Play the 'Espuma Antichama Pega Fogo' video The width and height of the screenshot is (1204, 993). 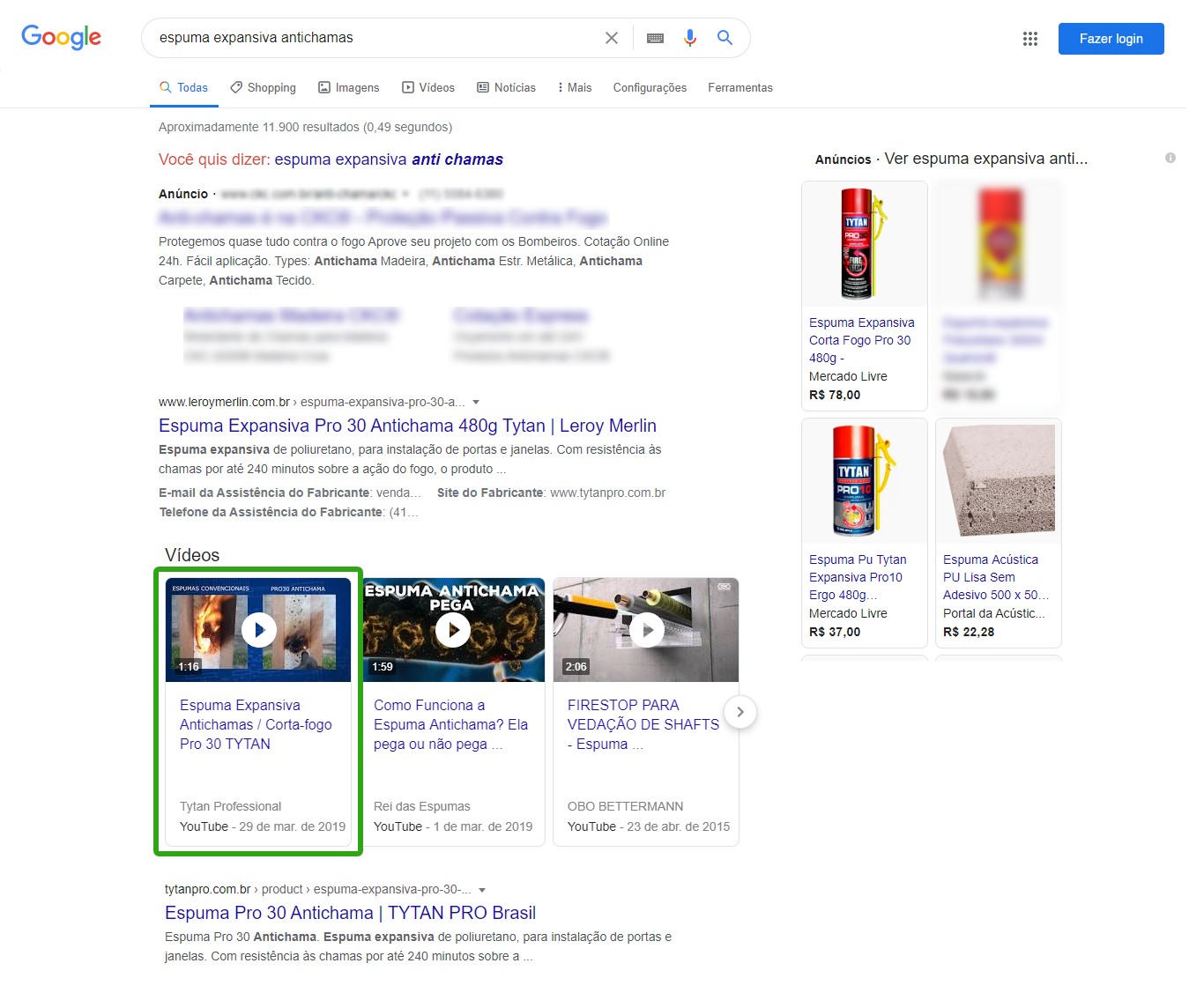452,629
